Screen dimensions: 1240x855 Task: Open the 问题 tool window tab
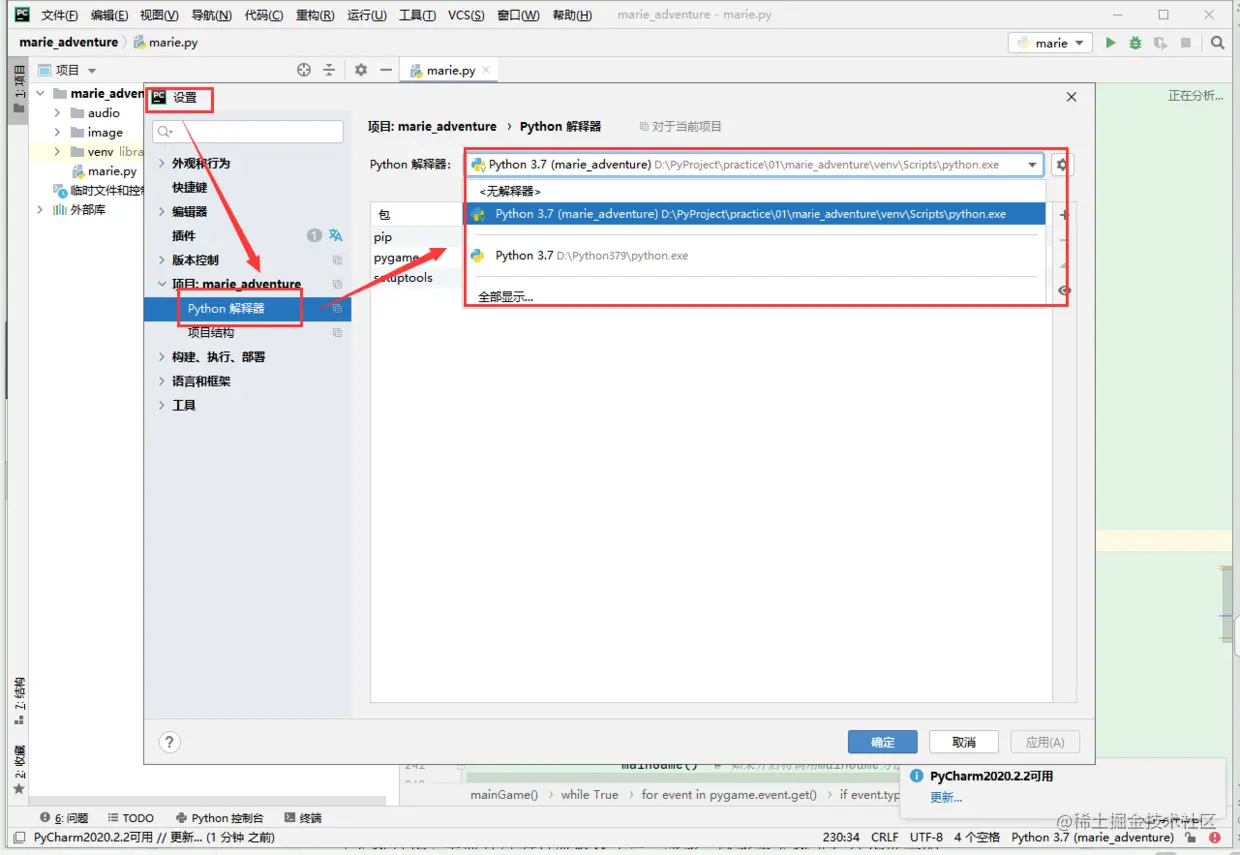click(x=63, y=818)
